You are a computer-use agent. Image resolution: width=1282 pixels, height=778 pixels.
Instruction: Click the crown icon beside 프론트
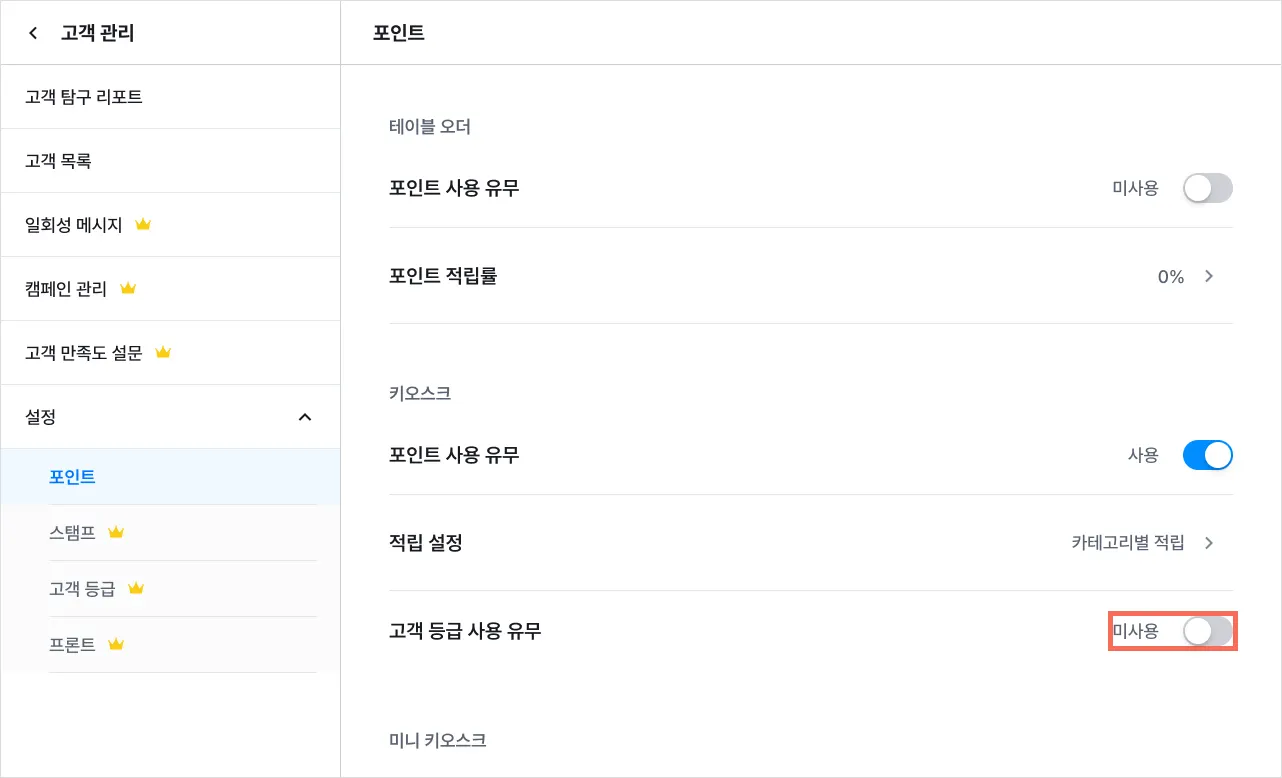tap(116, 645)
